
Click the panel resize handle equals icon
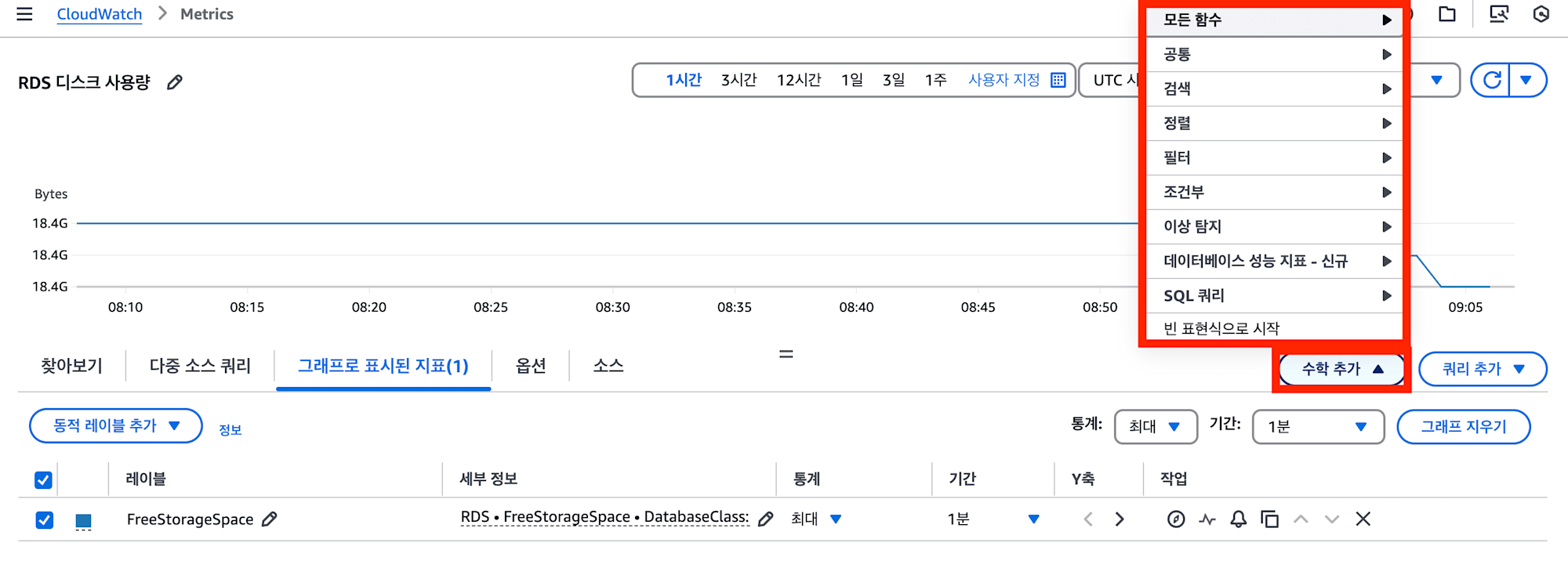tap(786, 354)
